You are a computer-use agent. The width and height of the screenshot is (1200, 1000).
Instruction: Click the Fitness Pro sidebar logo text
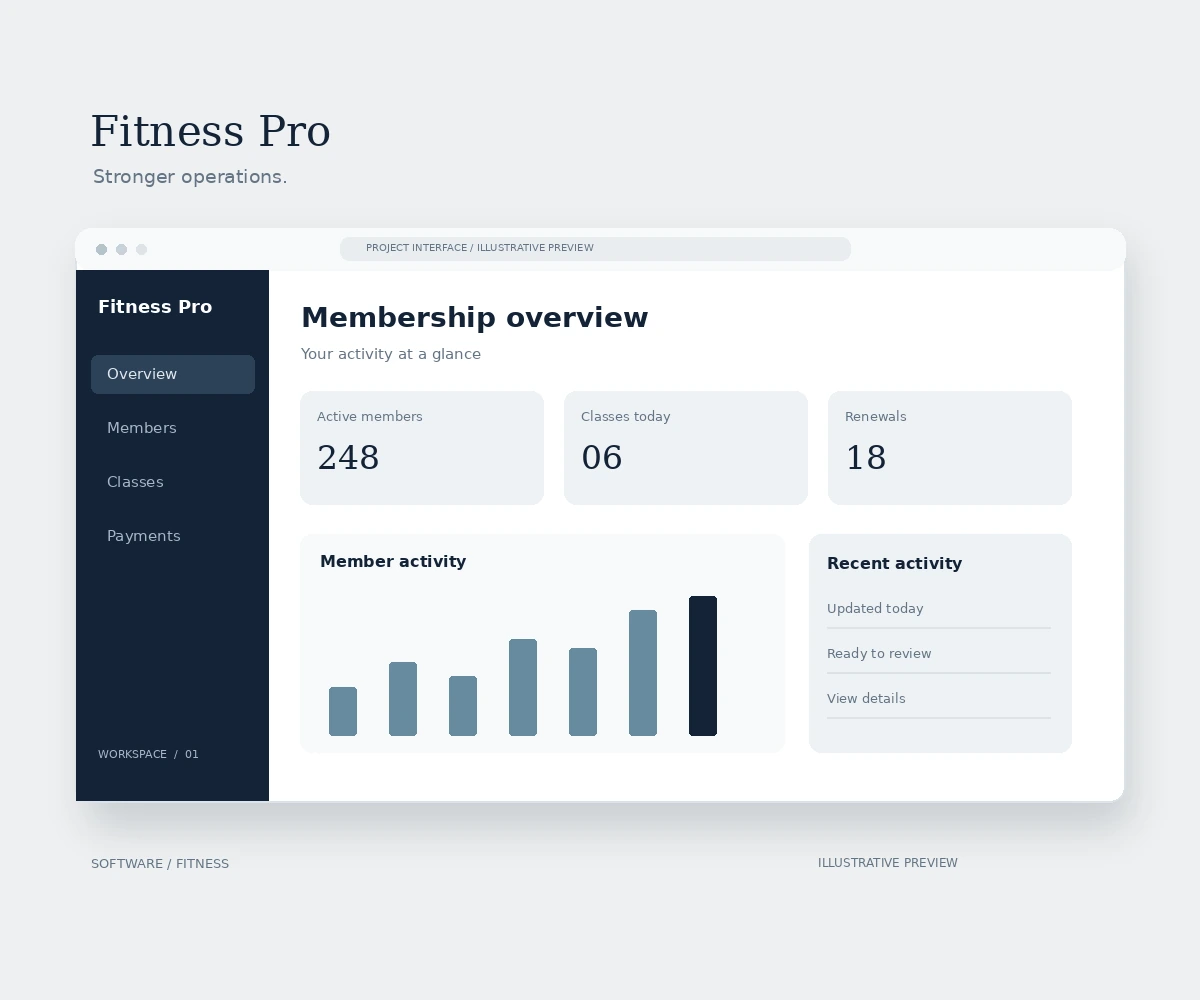point(155,307)
